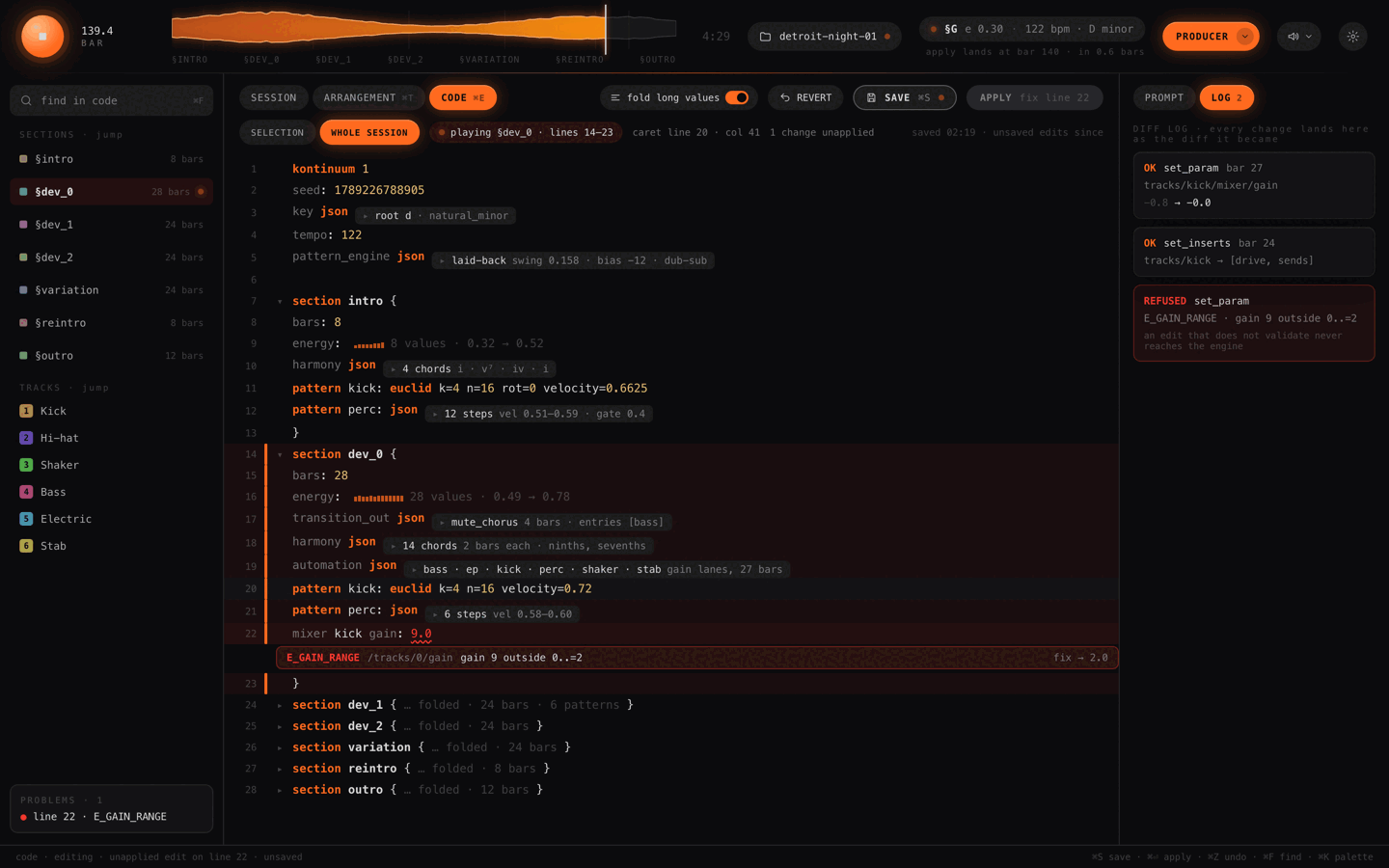Toggle the fold long values switch
1389x868 pixels.
737,97
